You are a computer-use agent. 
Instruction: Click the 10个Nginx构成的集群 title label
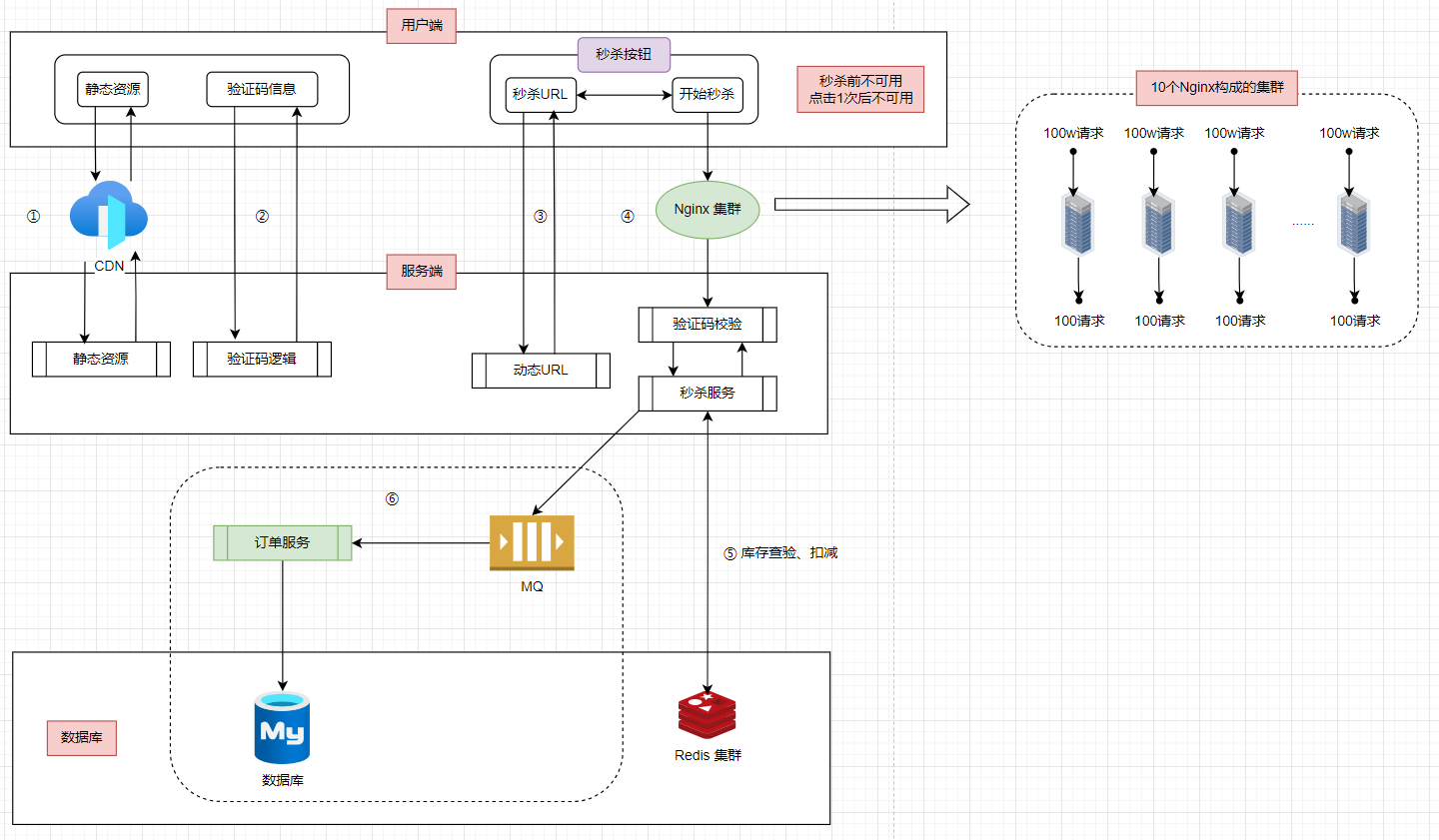1216,88
